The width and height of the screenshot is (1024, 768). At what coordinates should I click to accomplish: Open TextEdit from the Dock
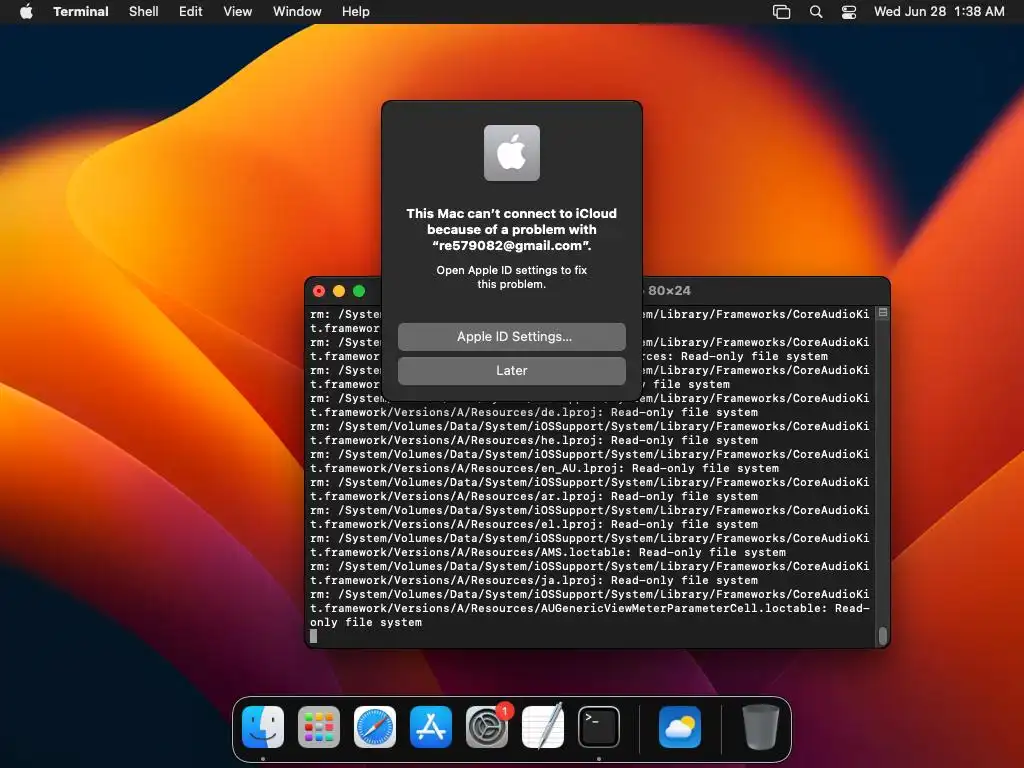543,727
